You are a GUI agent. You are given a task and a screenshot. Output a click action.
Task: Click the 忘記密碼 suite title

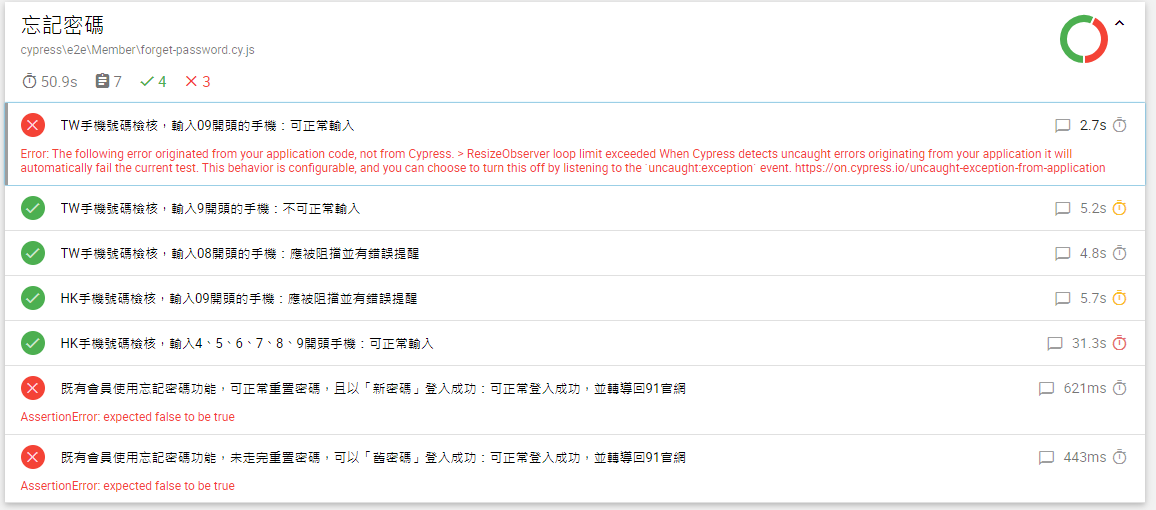(x=62, y=25)
